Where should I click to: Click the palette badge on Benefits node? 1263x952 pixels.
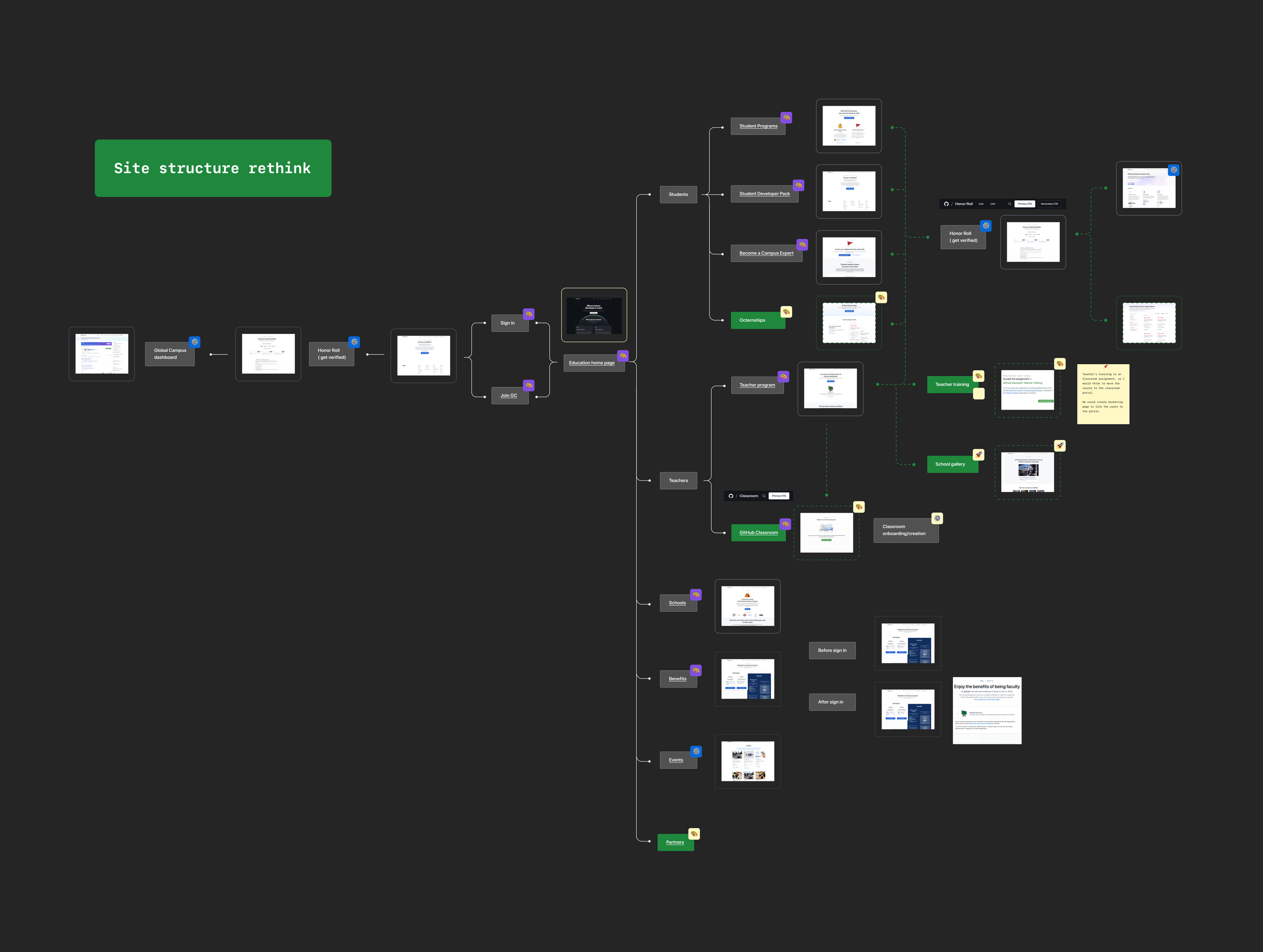(696, 670)
